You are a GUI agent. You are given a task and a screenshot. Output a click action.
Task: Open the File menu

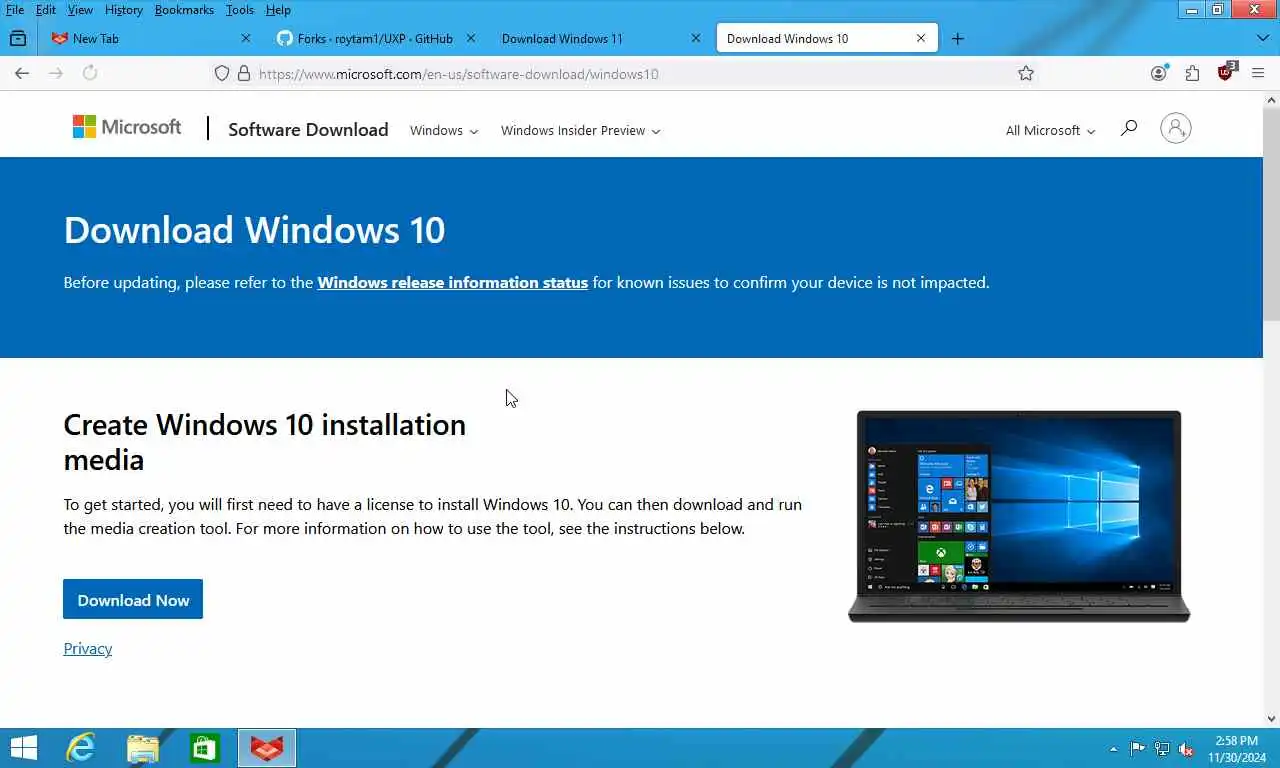pos(15,10)
